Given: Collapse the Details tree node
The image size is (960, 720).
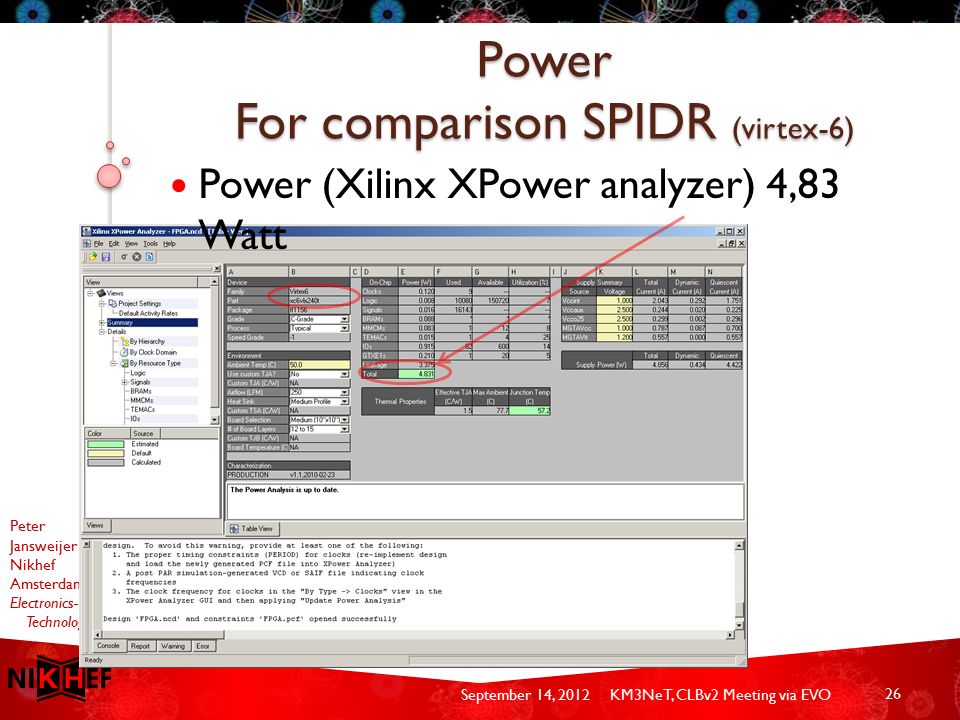Looking at the screenshot, I should click(x=102, y=332).
